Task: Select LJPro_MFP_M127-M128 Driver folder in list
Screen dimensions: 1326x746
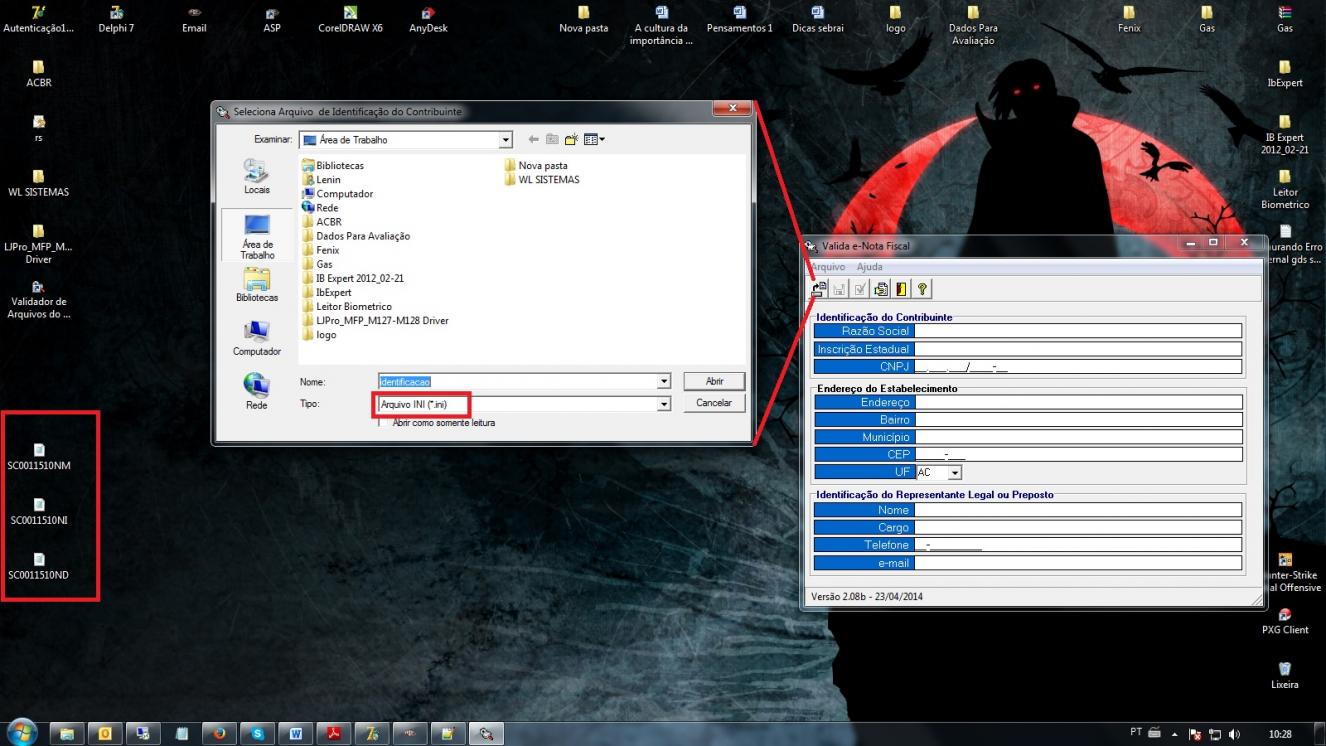Action: pos(375,320)
